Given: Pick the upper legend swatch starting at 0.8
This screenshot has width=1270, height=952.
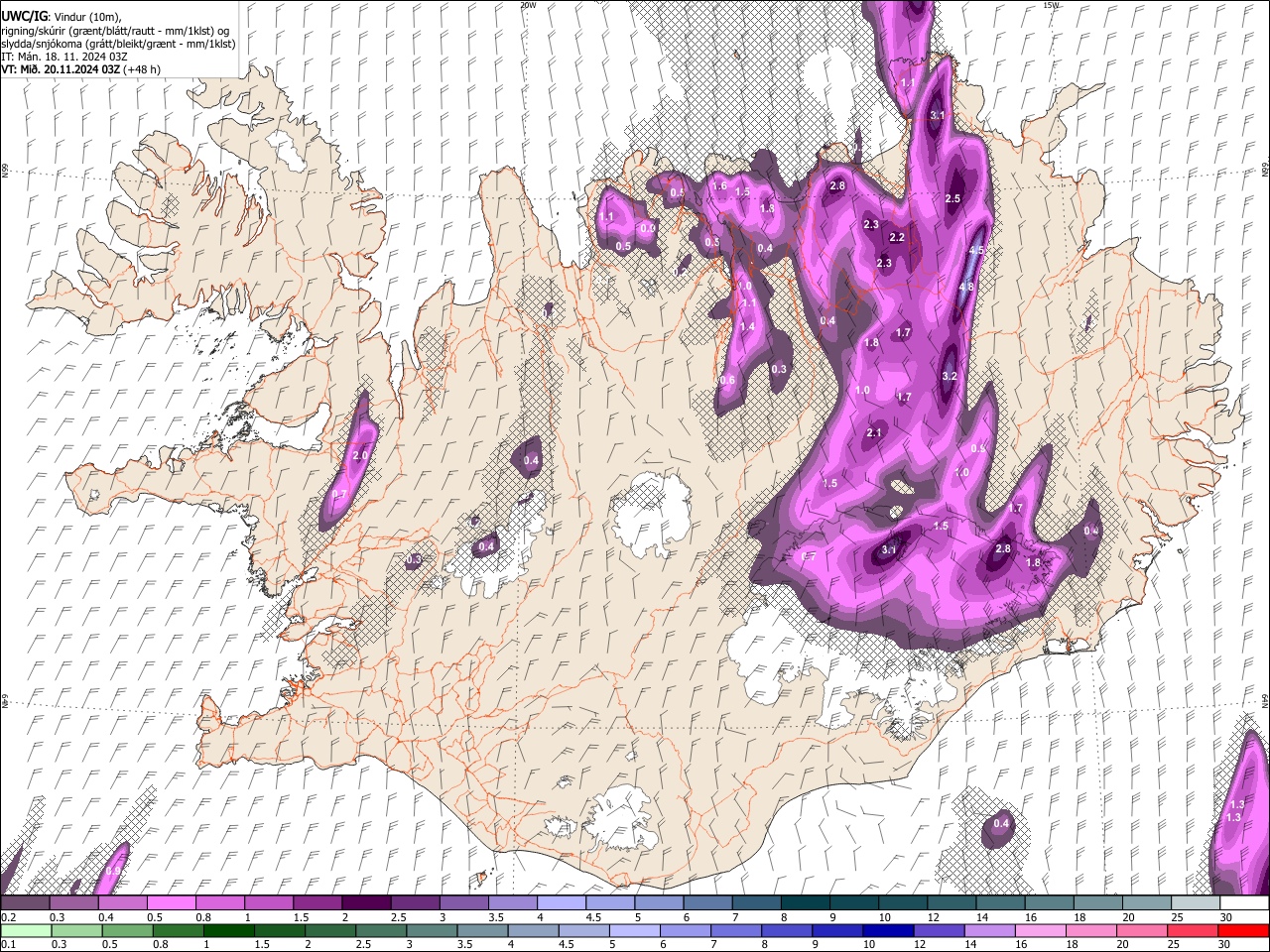Looking at the screenshot, I should click(219, 902).
